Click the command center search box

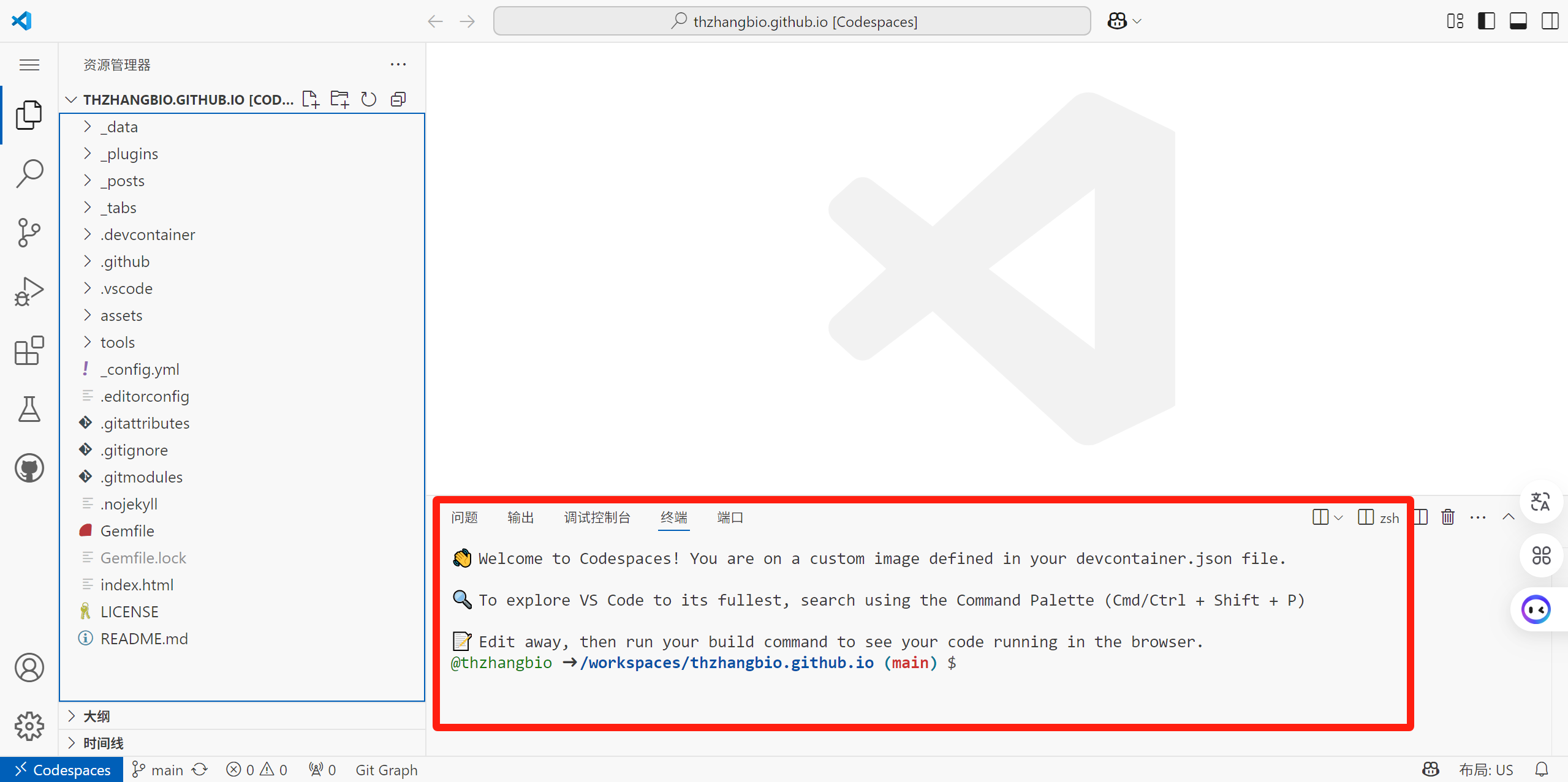[x=792, y=21]
